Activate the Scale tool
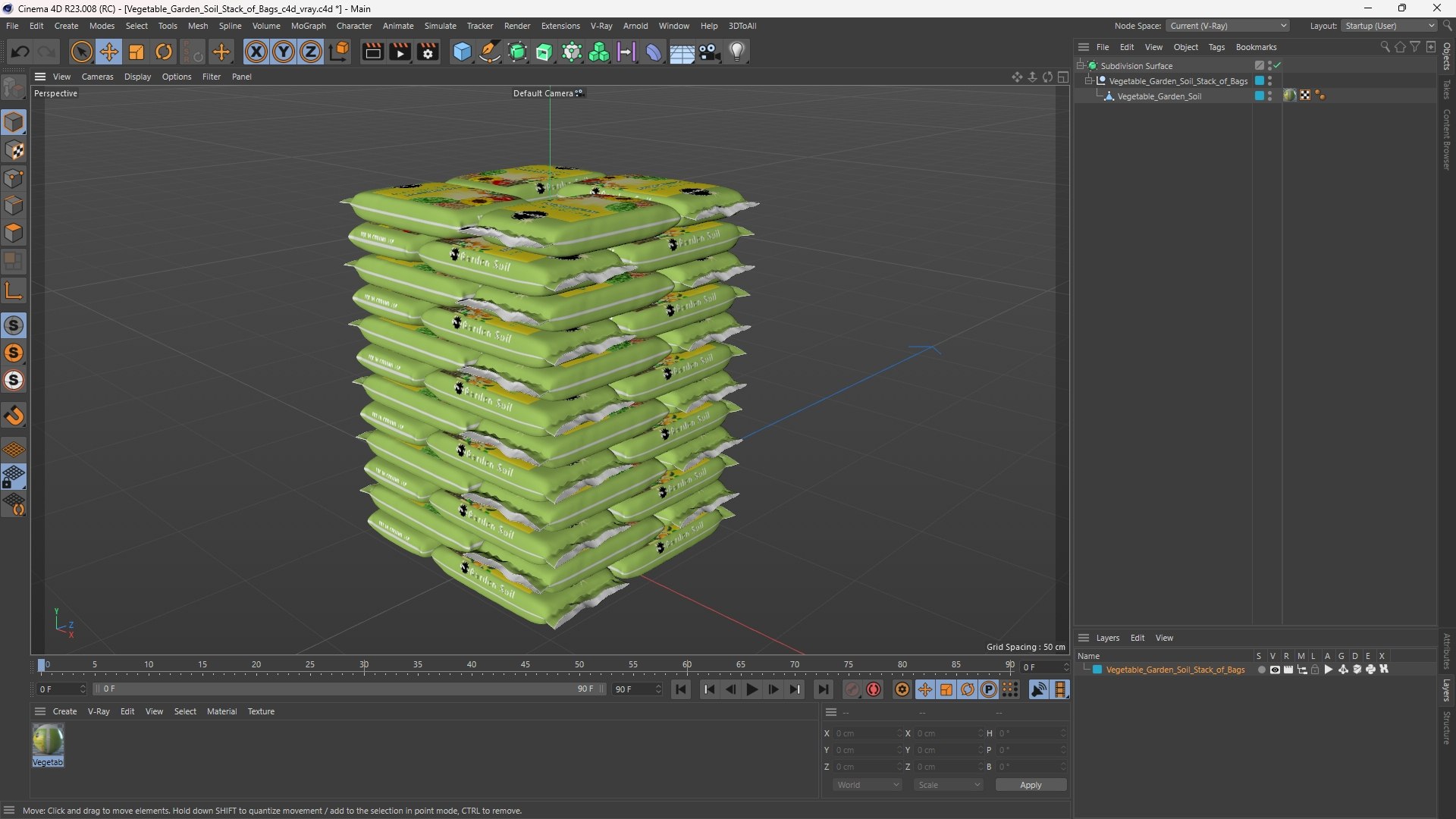 coord(136,52)
